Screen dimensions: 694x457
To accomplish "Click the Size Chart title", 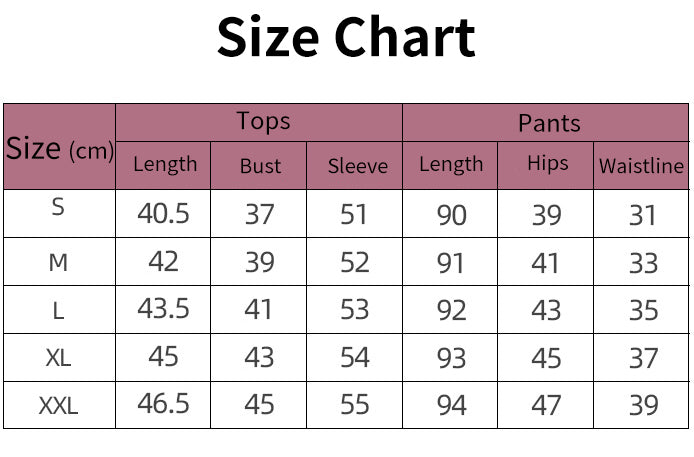I will click(x=346, y=38).
